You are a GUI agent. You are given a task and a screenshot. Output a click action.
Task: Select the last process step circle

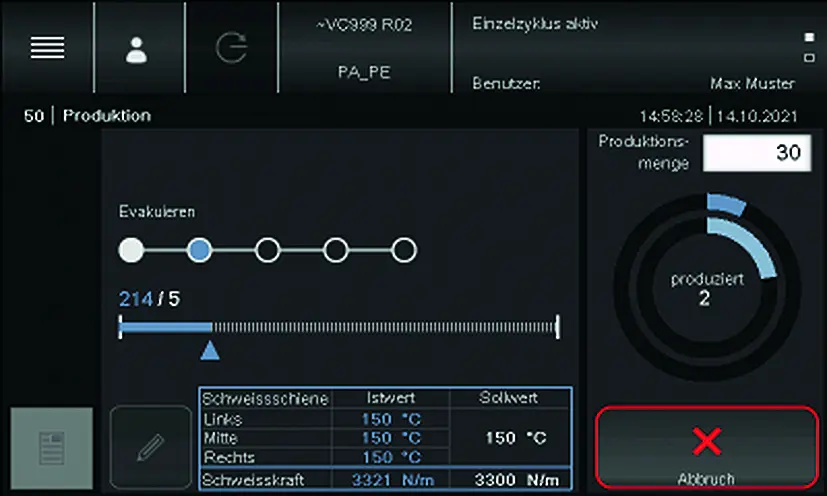(403, 250)
